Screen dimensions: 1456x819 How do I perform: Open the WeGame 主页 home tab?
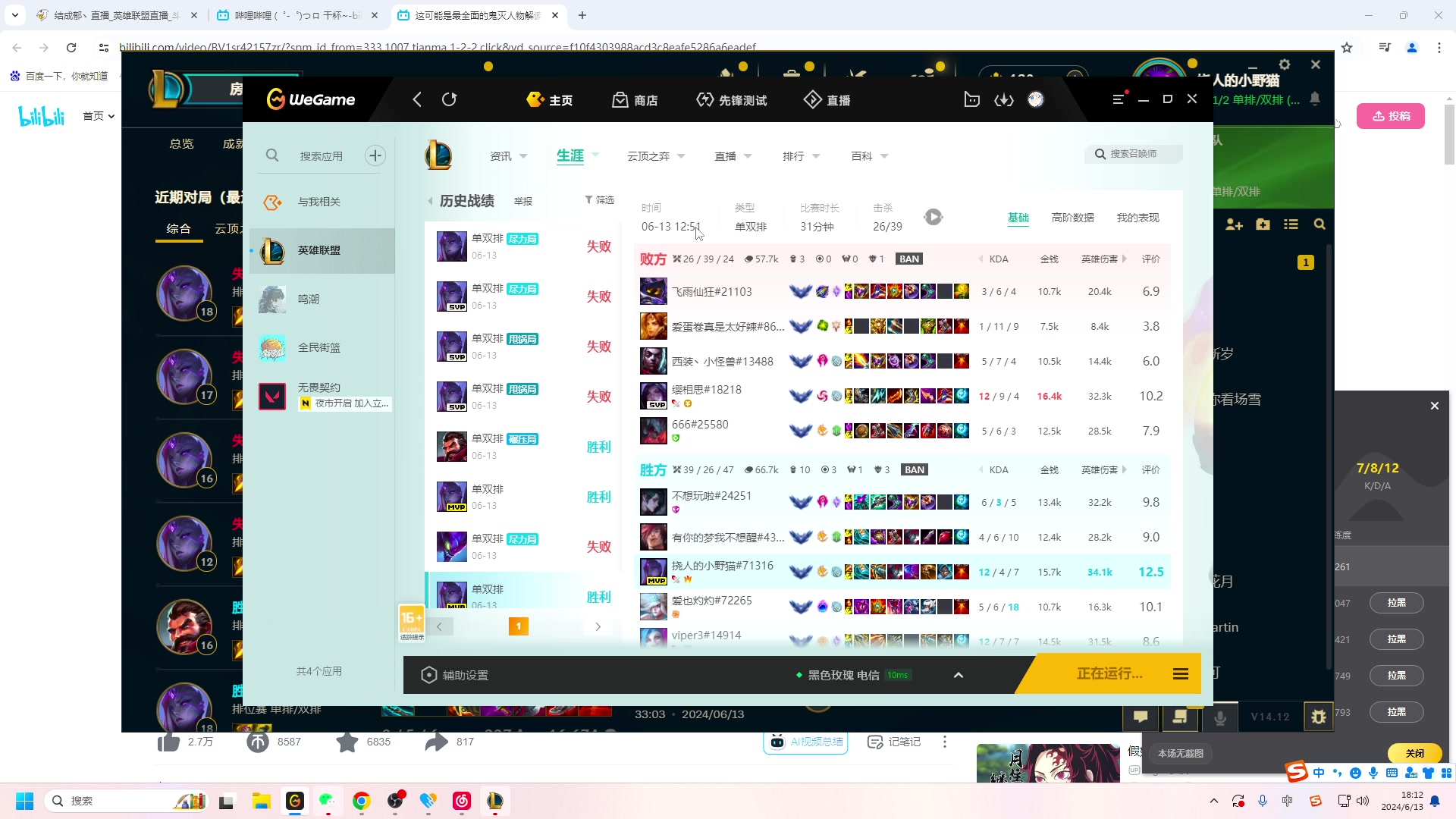(x=550, y=100)
